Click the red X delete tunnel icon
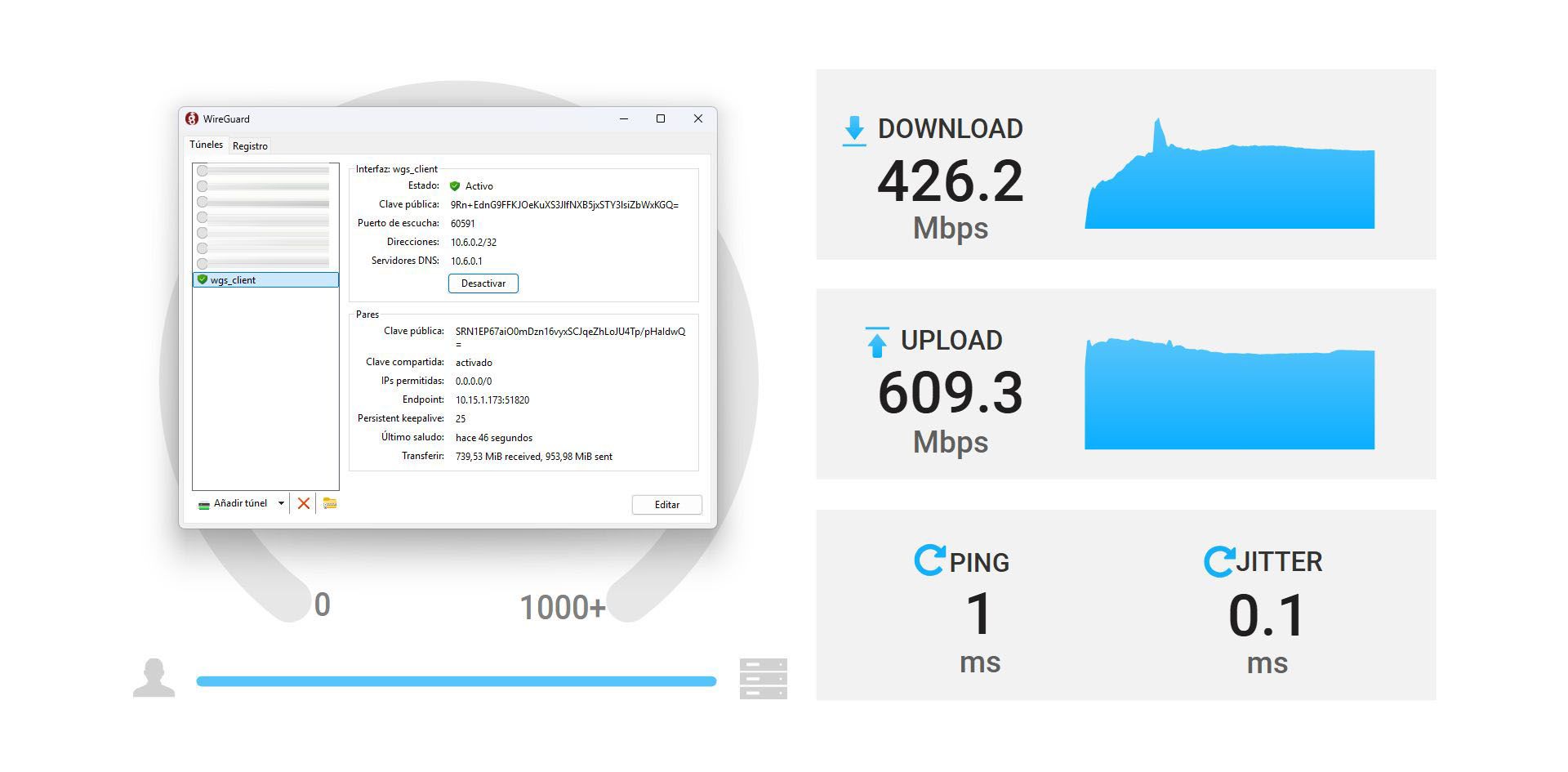Image resolution: width=1568 pixels, height=772 pixels. (x=303, y=503)
